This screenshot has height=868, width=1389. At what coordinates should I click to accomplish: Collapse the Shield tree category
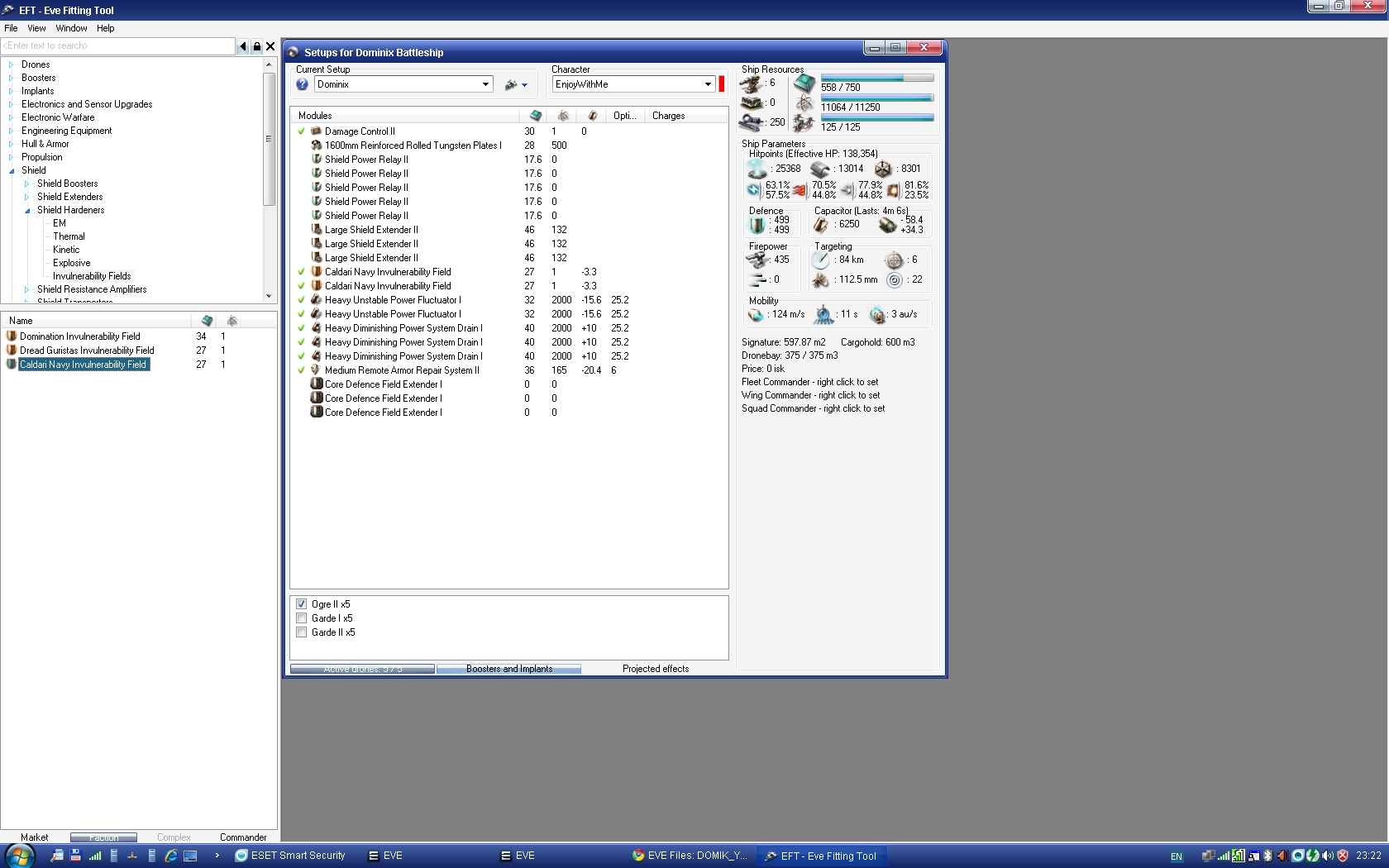[12, 170]
